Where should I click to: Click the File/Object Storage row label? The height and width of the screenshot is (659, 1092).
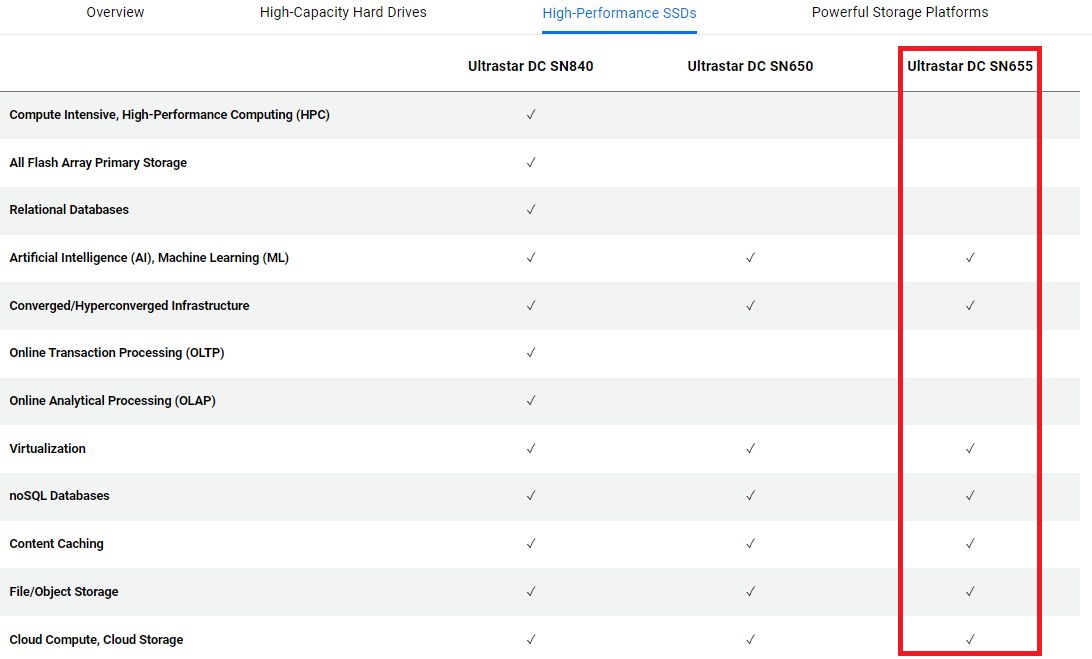pyautogui.click(x=64, y=592)
